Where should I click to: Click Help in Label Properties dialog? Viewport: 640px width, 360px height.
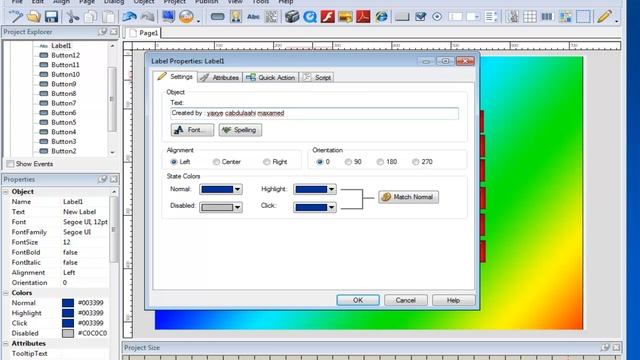453,300
